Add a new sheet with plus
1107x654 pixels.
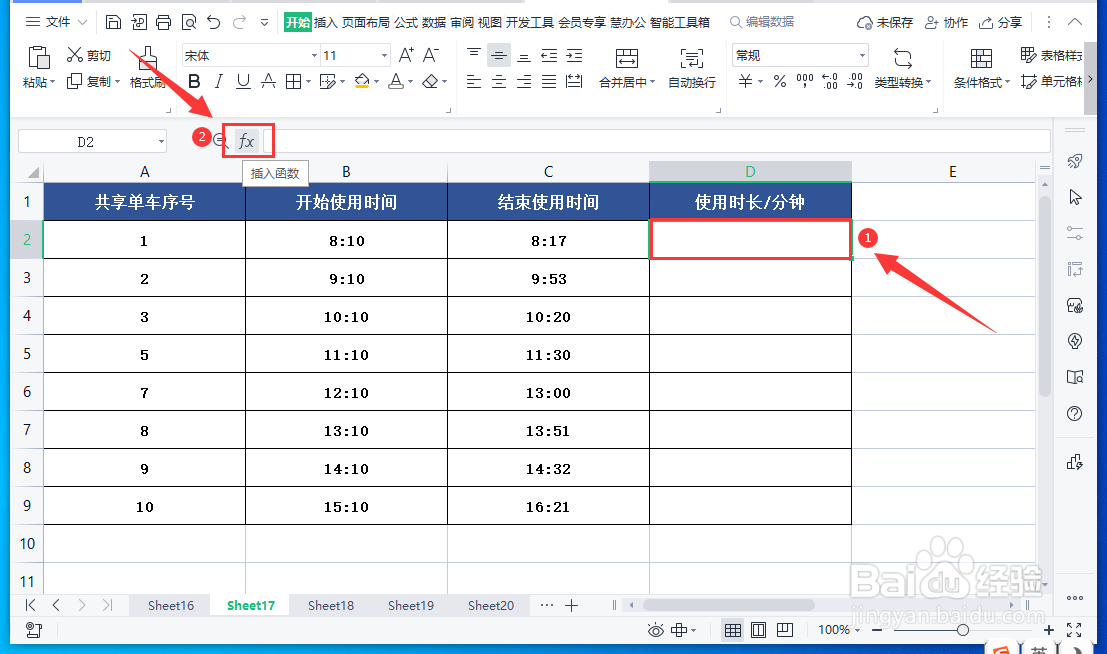pyautogui.click(x=572, y=605)
